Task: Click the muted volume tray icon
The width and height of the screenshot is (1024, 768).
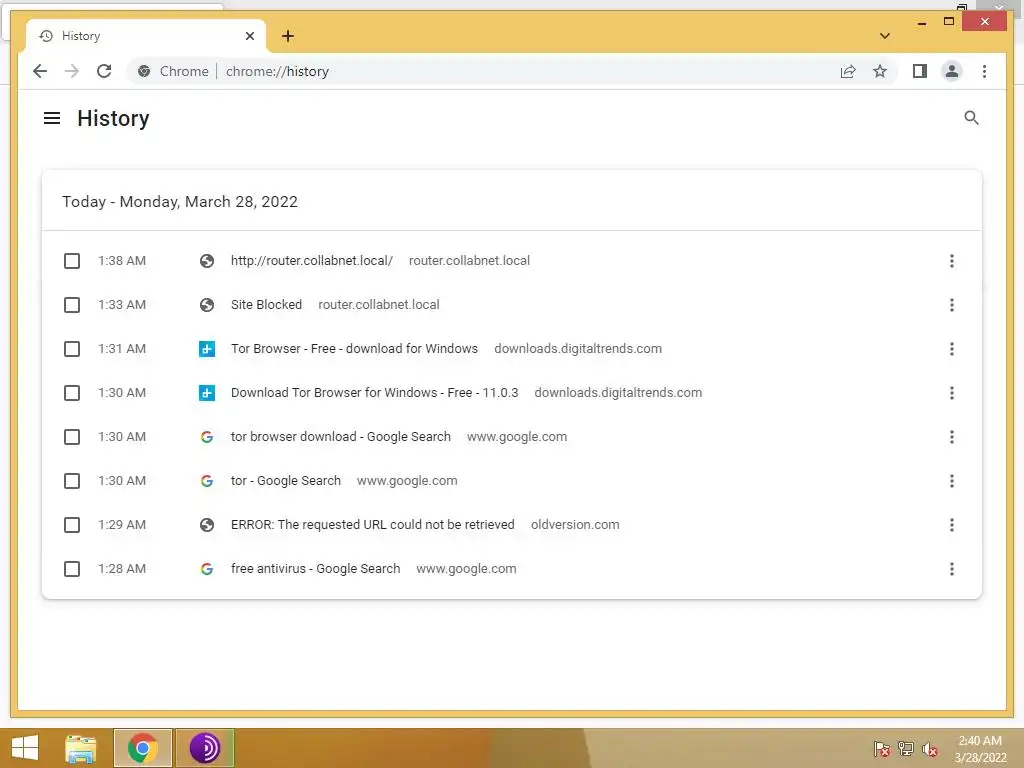Action: coord(930,749)
